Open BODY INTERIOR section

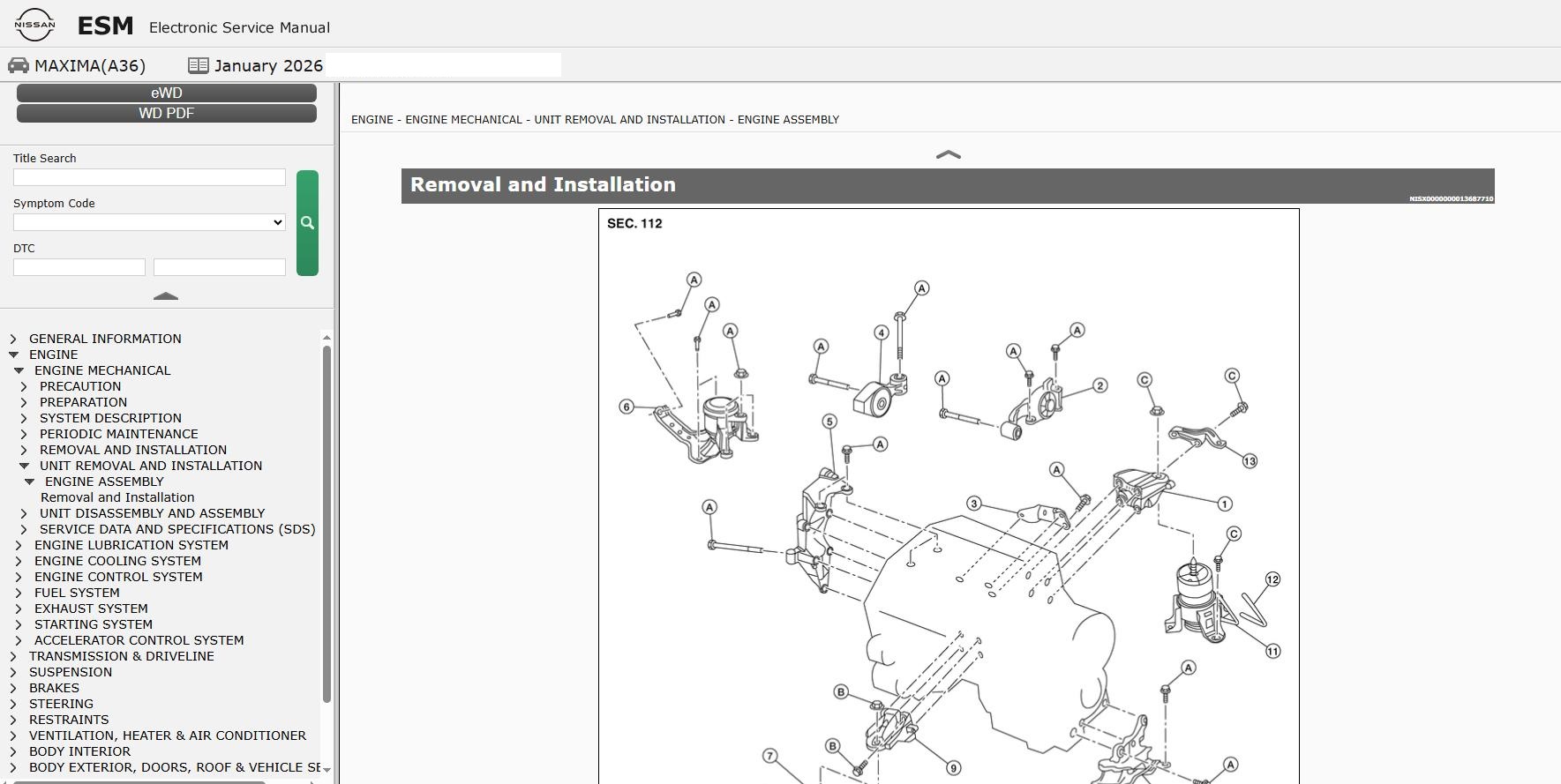tap(79, 751)
